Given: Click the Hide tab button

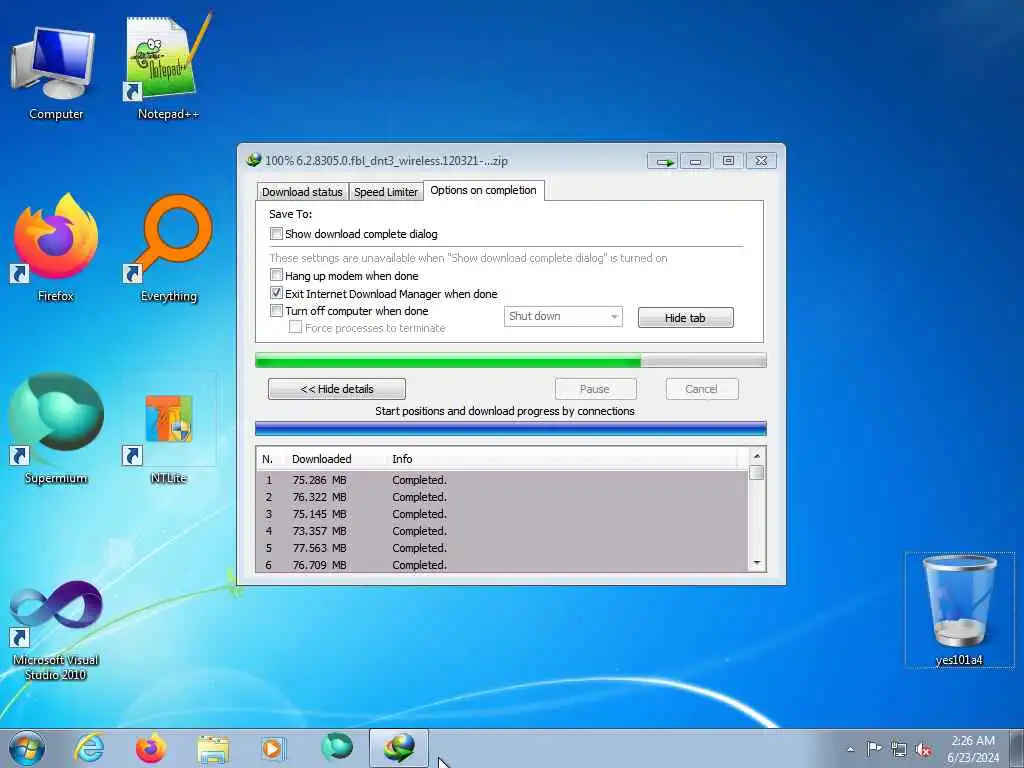Looking at the screenshot, I should [x=686, y=317].
